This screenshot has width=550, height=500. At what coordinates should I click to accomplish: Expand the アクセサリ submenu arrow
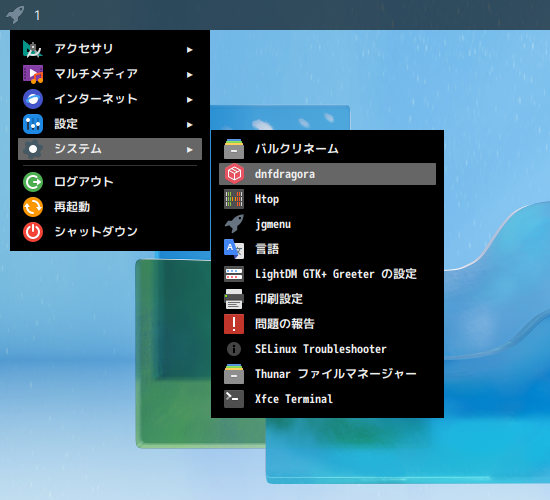pos(189,50)
